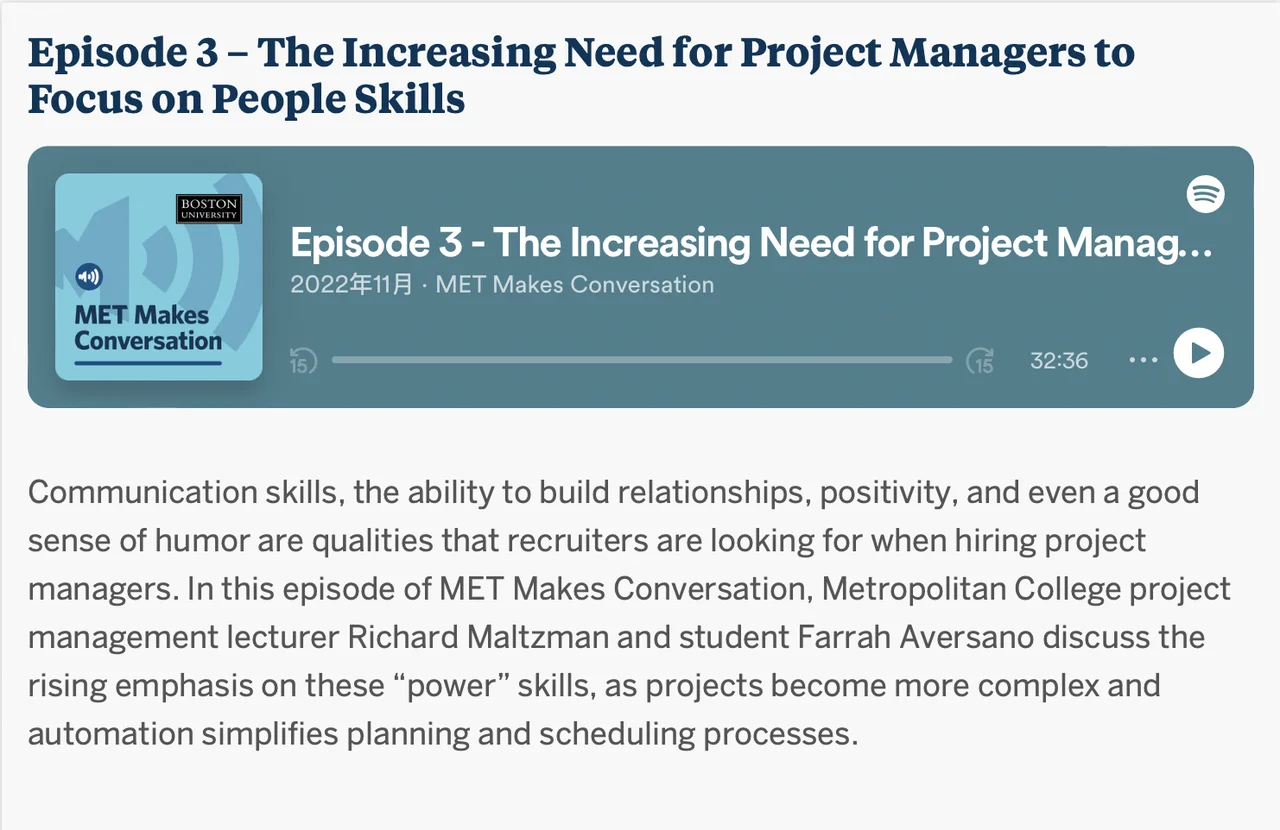Click the Spotify logo icon
The width and height of the screenshot is (1280, 830).
1205,194
